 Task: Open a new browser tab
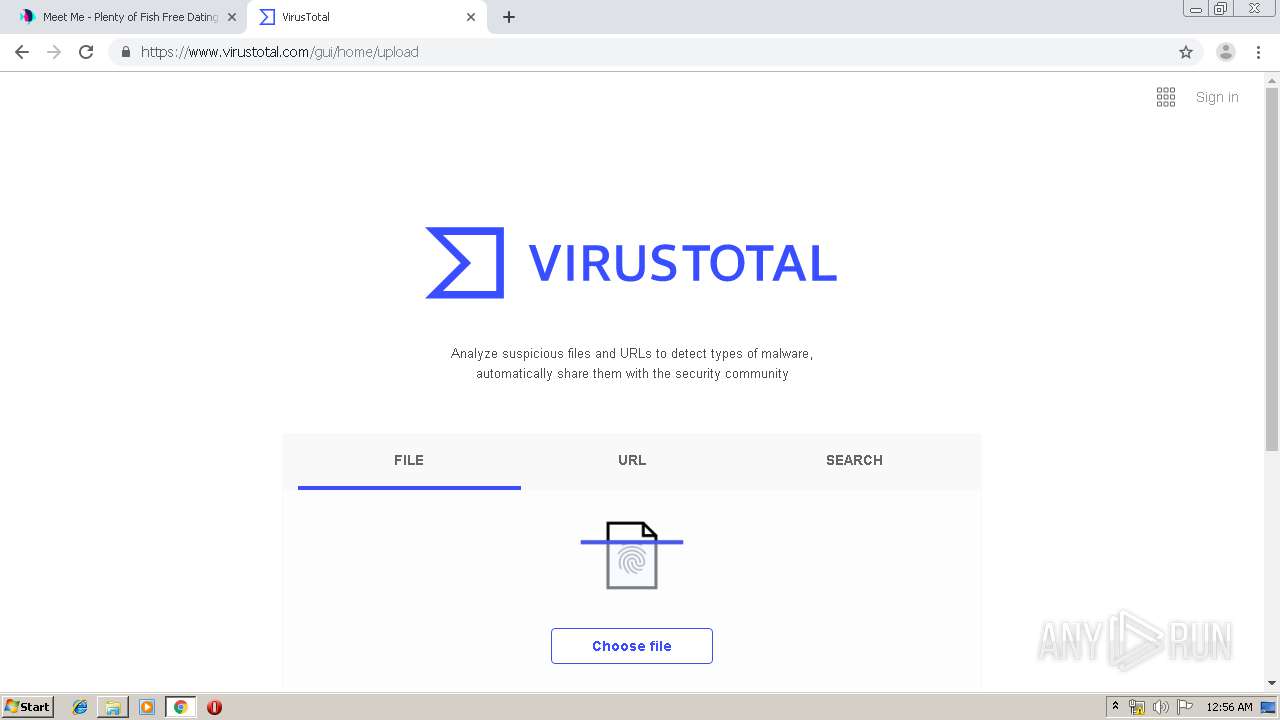tap(509, 17)
